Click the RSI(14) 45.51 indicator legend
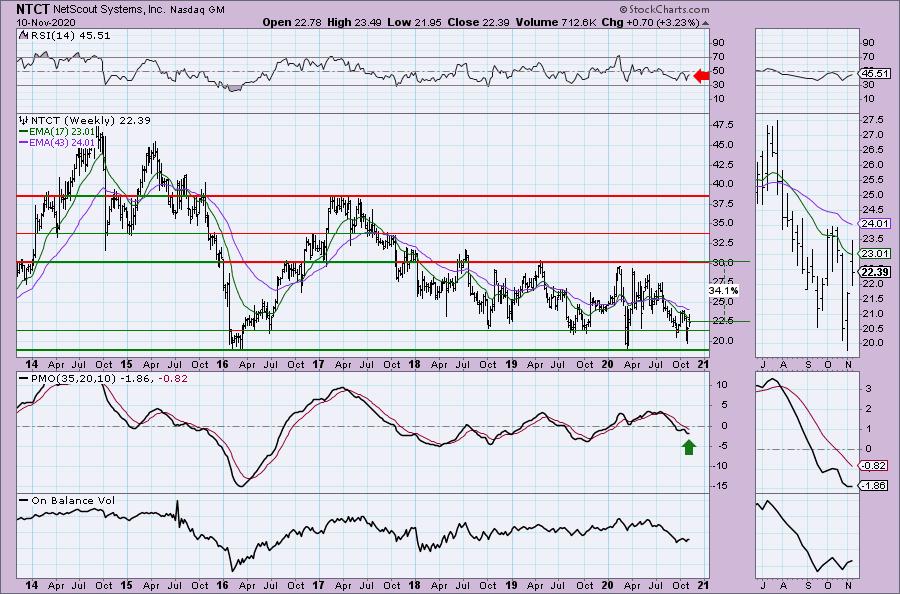This screenshot has height=594, width=900. (69, 36)
